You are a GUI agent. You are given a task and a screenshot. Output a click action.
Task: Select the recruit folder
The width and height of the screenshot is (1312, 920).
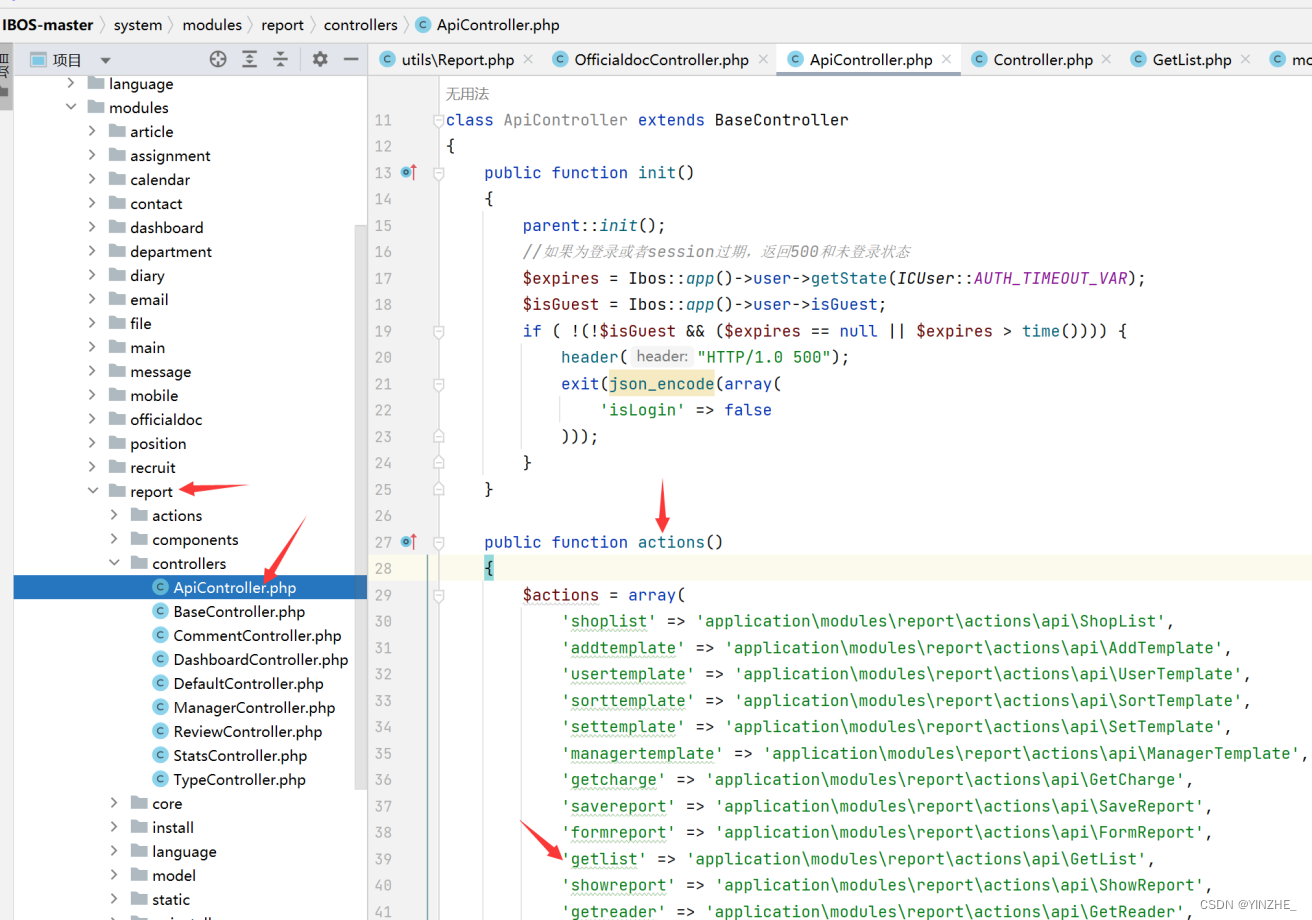(x=152, y=468)
